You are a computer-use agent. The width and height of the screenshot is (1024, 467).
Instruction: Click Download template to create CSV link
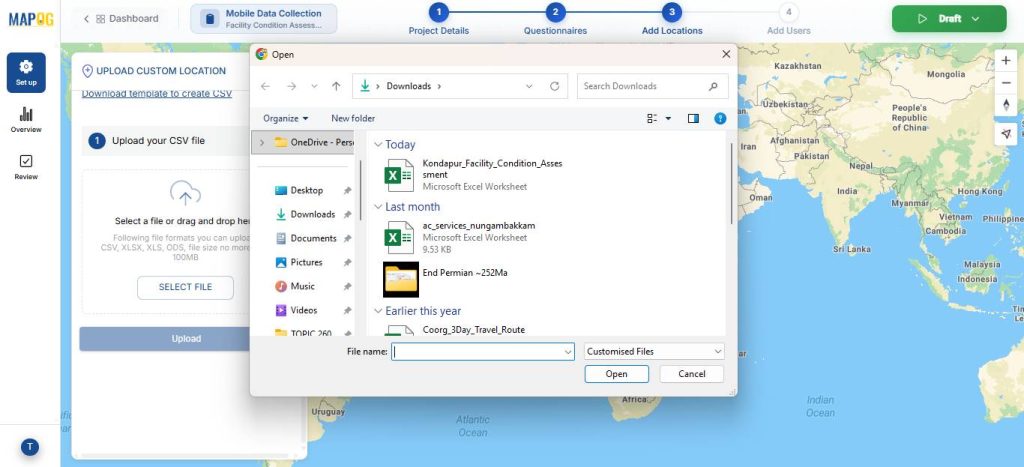click(156, 94)
